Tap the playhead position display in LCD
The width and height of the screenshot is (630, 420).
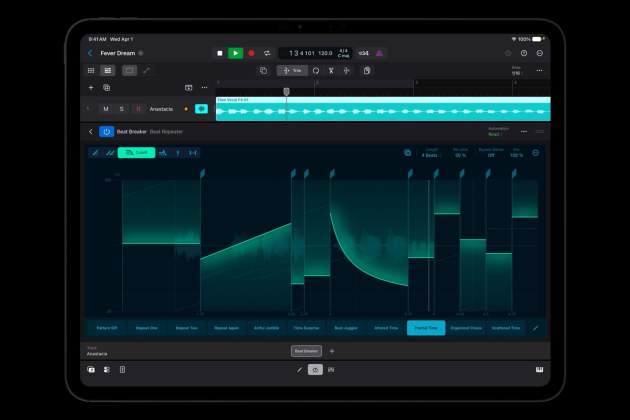tap(302, 53)
